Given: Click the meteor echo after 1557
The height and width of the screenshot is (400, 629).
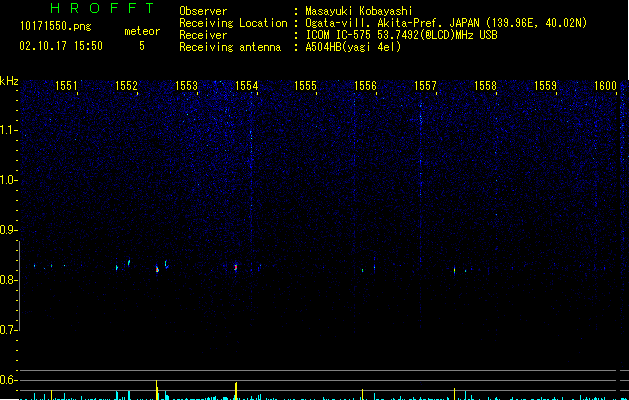Looking at the screenshot, I should (x=455, y=270).
